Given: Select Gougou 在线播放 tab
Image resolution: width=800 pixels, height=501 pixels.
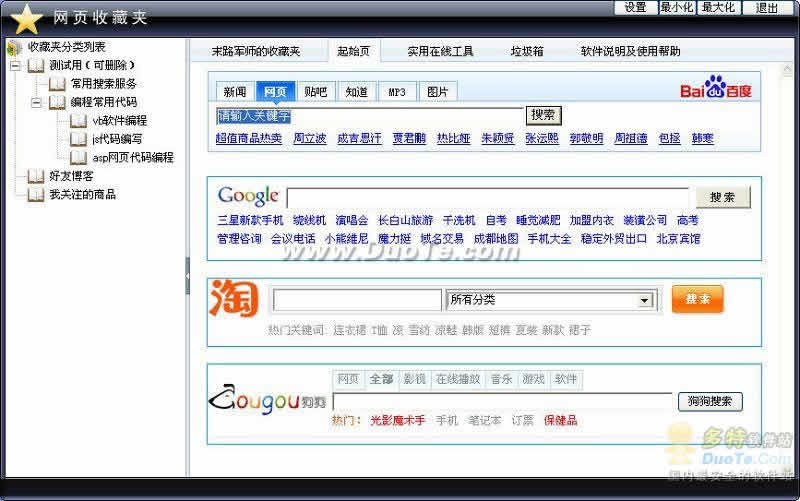Looking at the screenshot, I should pyautogui.click(x=458, y=379).
